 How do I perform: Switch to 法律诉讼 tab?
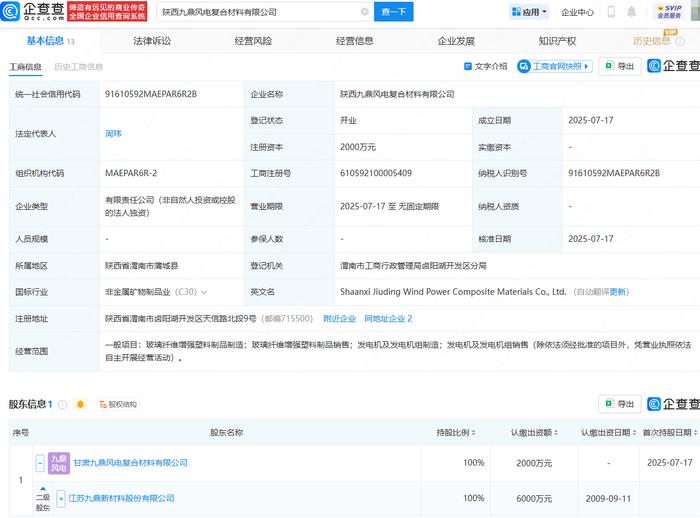(x=152, y=41)
